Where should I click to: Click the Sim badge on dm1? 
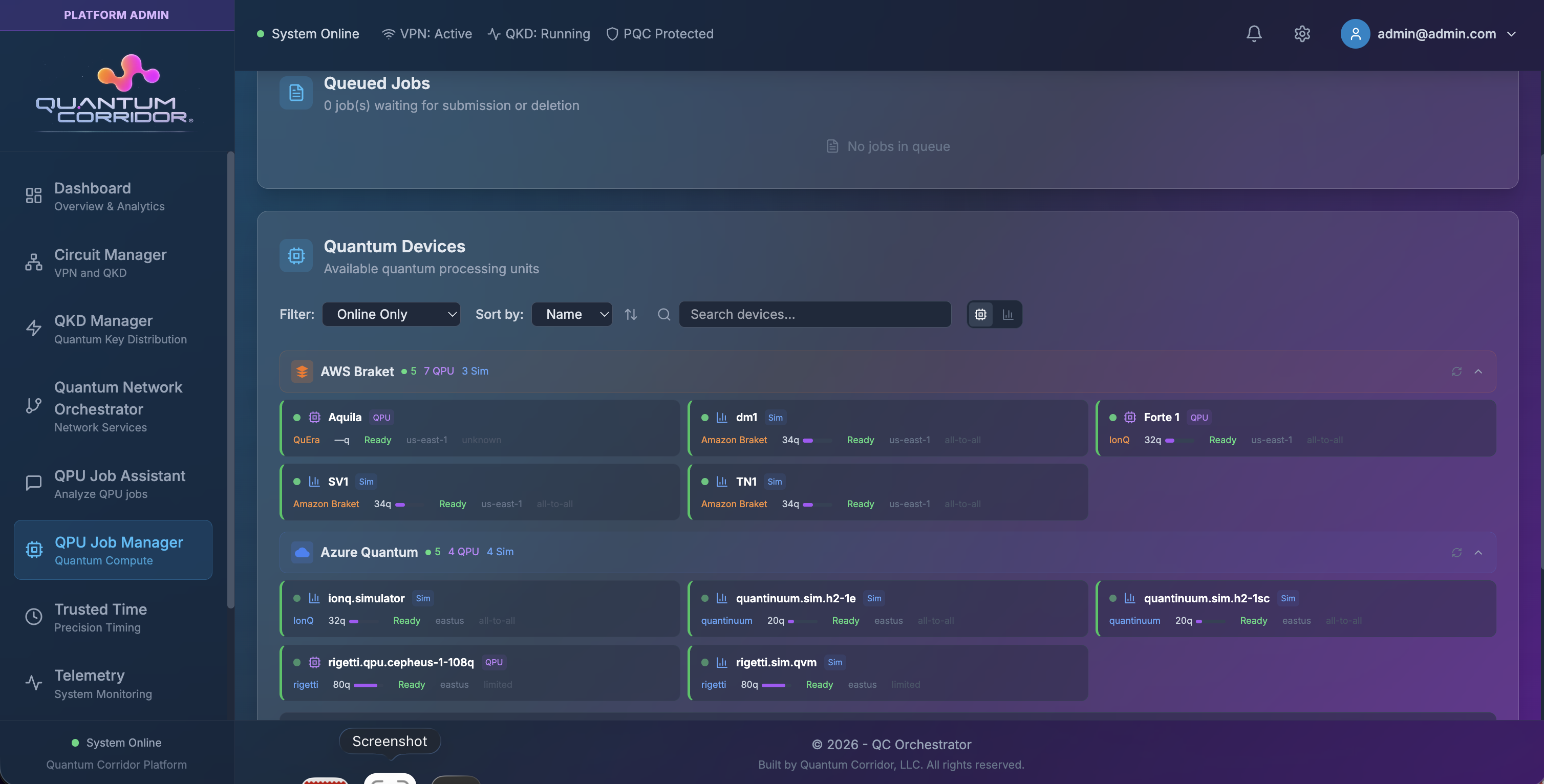point(775,418)
